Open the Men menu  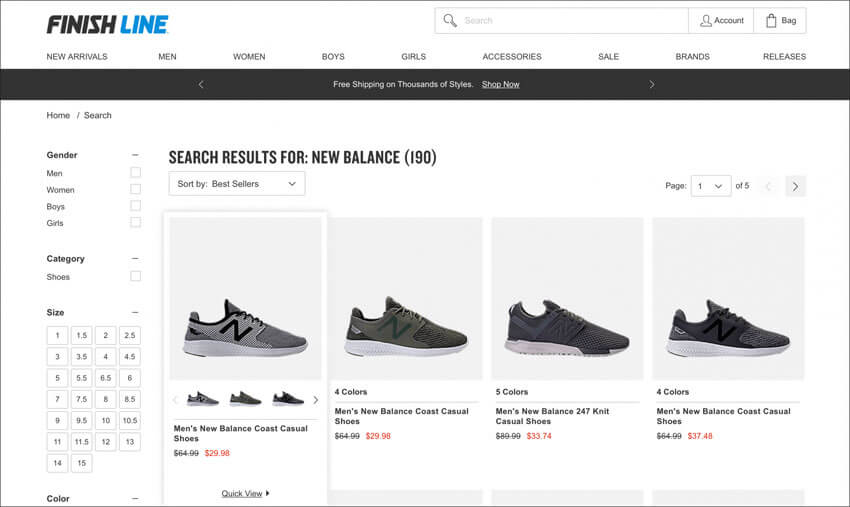(x=168, y=56)
